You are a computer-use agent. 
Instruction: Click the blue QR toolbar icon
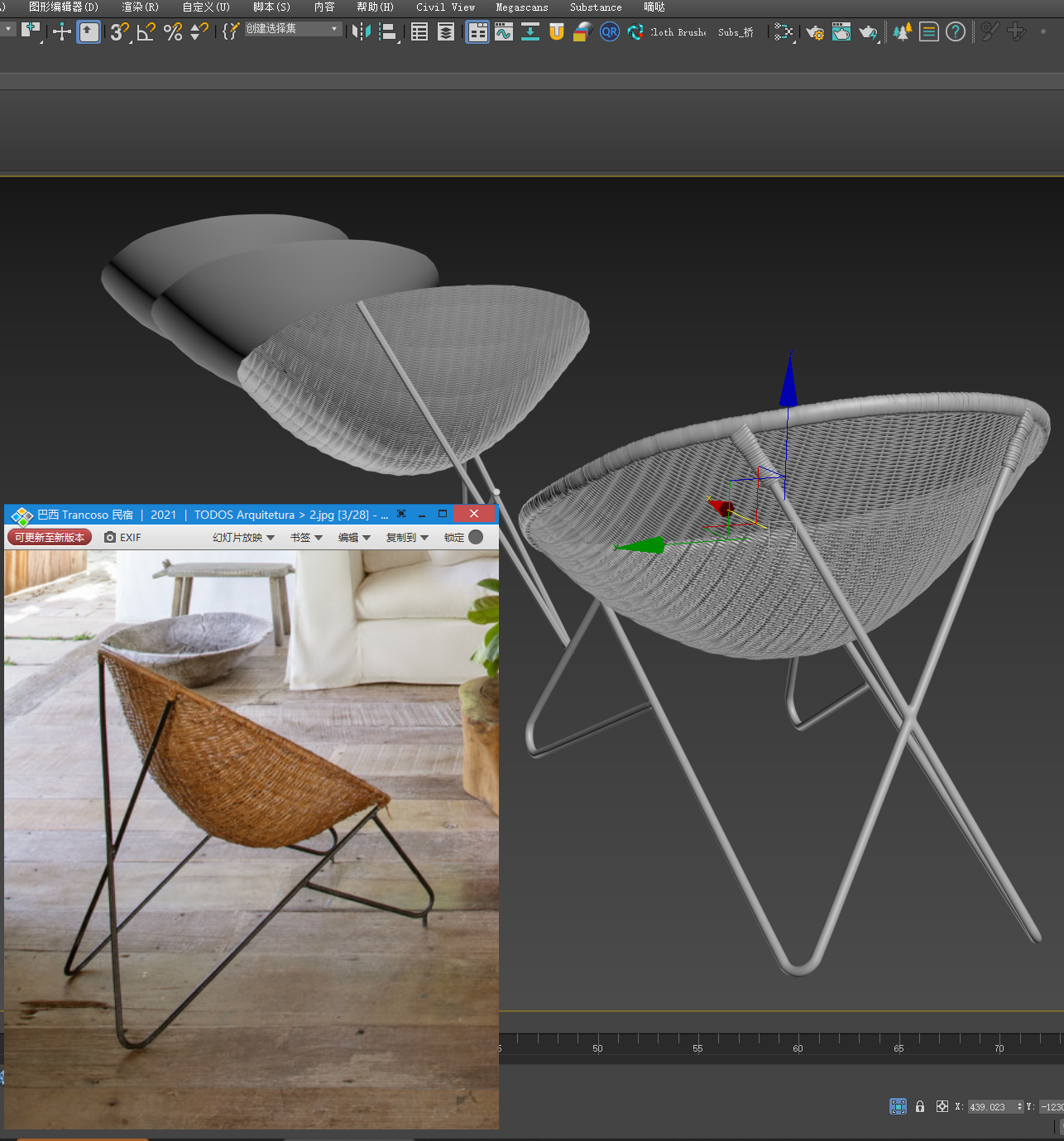(610, 32)
